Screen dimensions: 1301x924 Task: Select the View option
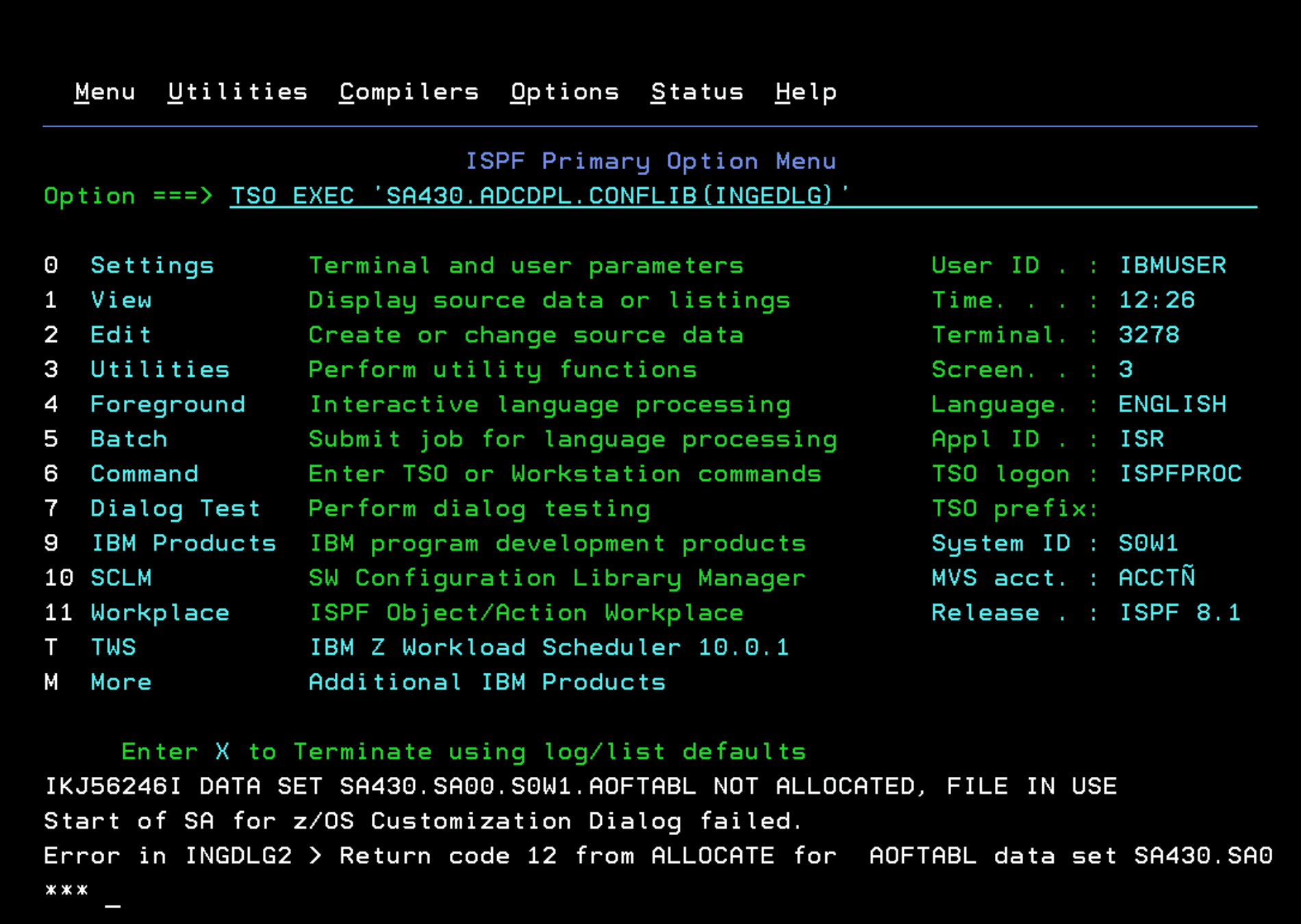coord(121,300)
